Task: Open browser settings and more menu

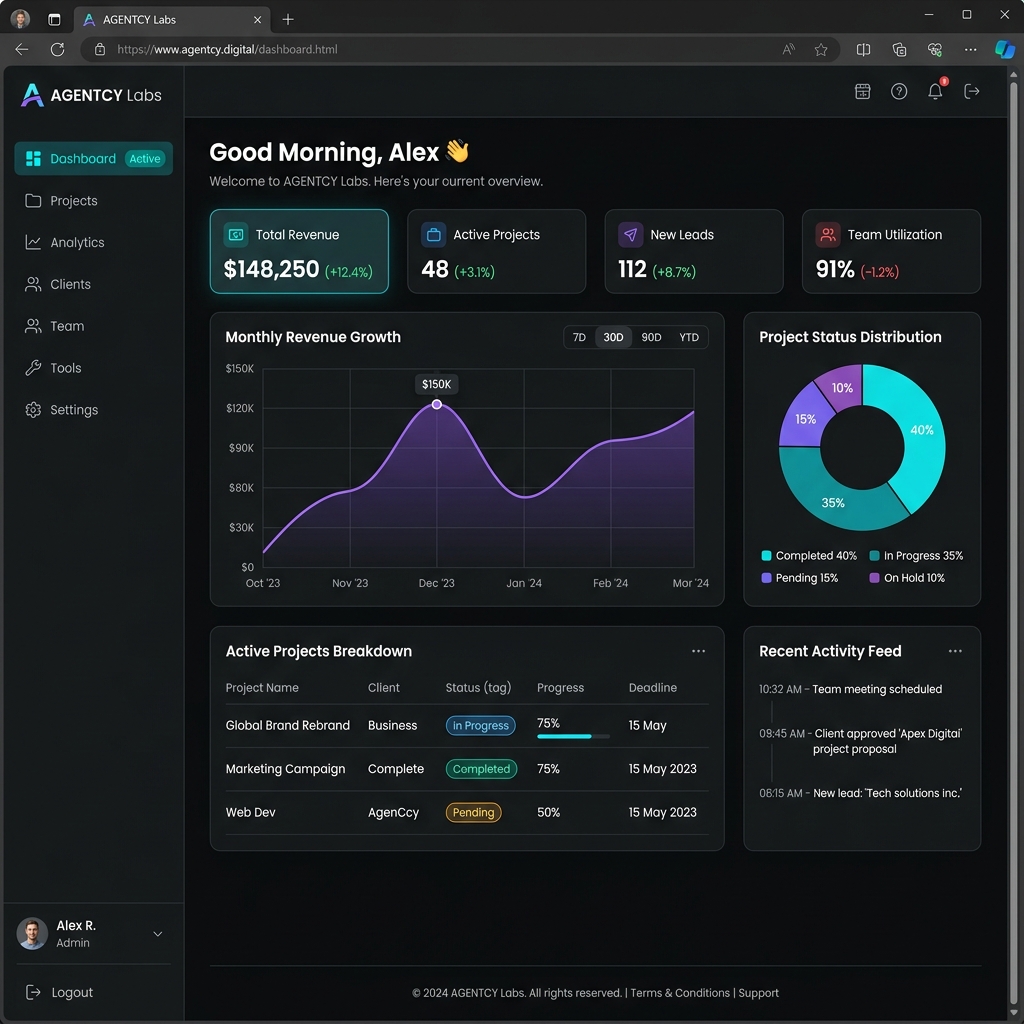Action: pos(970,50)
